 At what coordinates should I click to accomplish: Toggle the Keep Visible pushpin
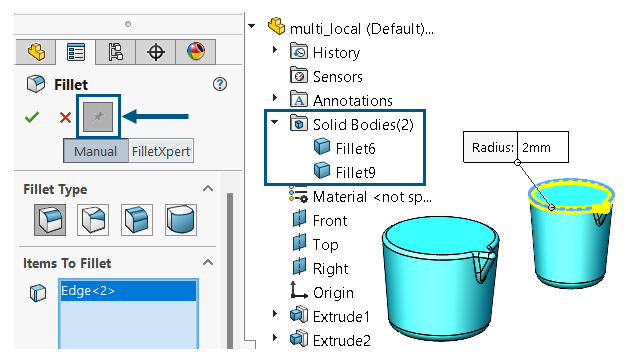98,117
